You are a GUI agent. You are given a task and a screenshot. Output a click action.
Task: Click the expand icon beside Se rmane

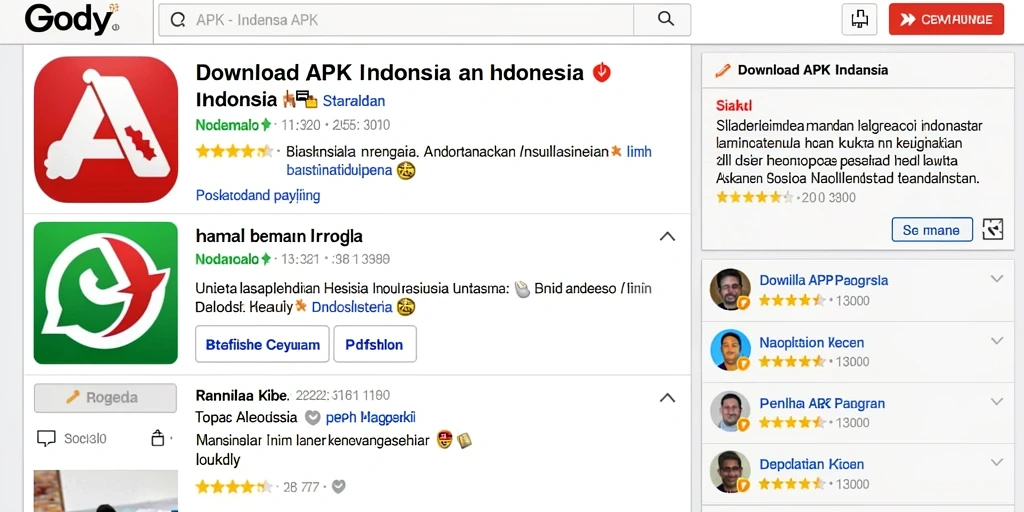click(993, 229)
